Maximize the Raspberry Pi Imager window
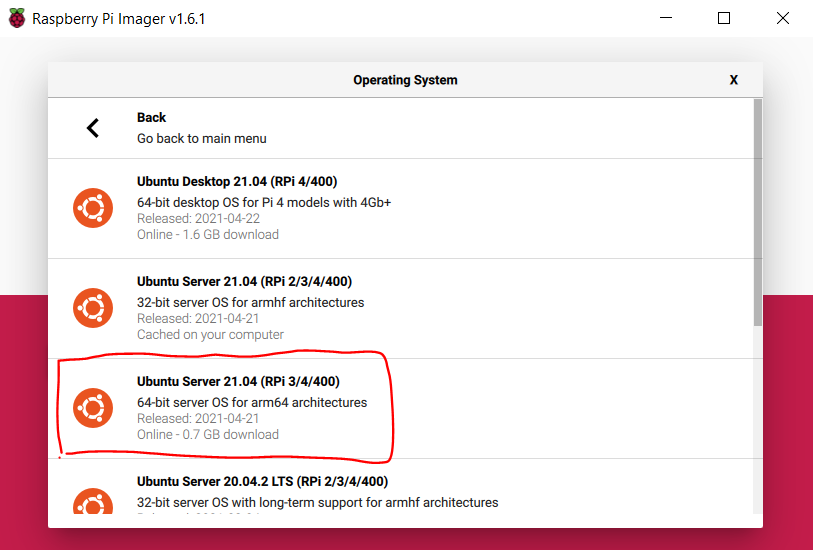 pos(724,18)
